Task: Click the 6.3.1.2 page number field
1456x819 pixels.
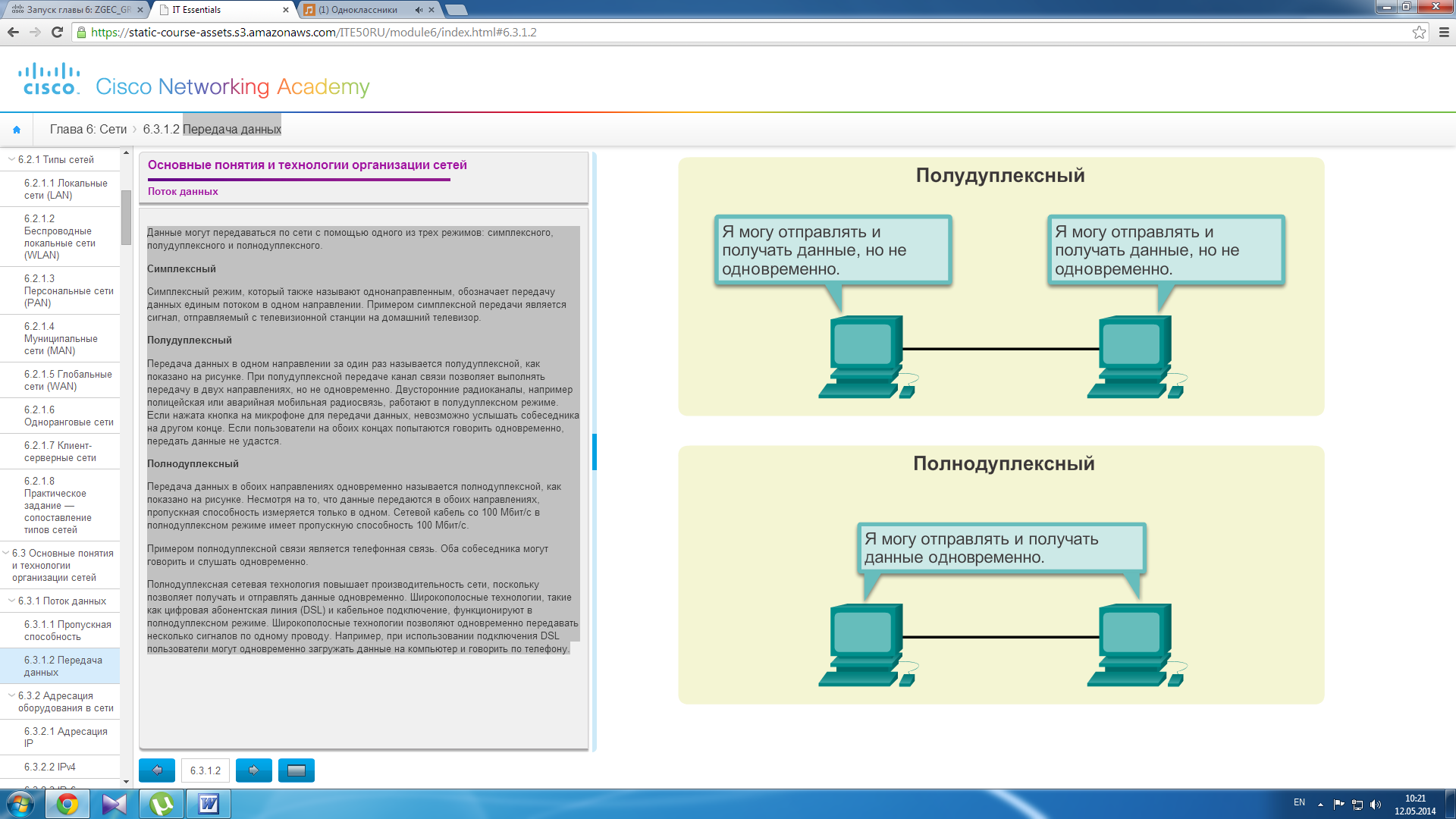Action: (206, 770)
